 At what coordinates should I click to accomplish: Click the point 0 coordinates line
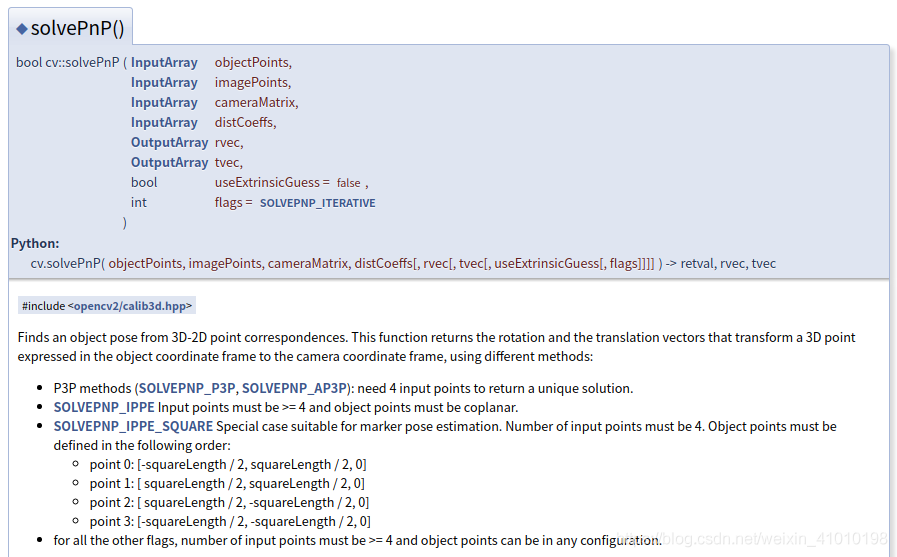(227, 464)
